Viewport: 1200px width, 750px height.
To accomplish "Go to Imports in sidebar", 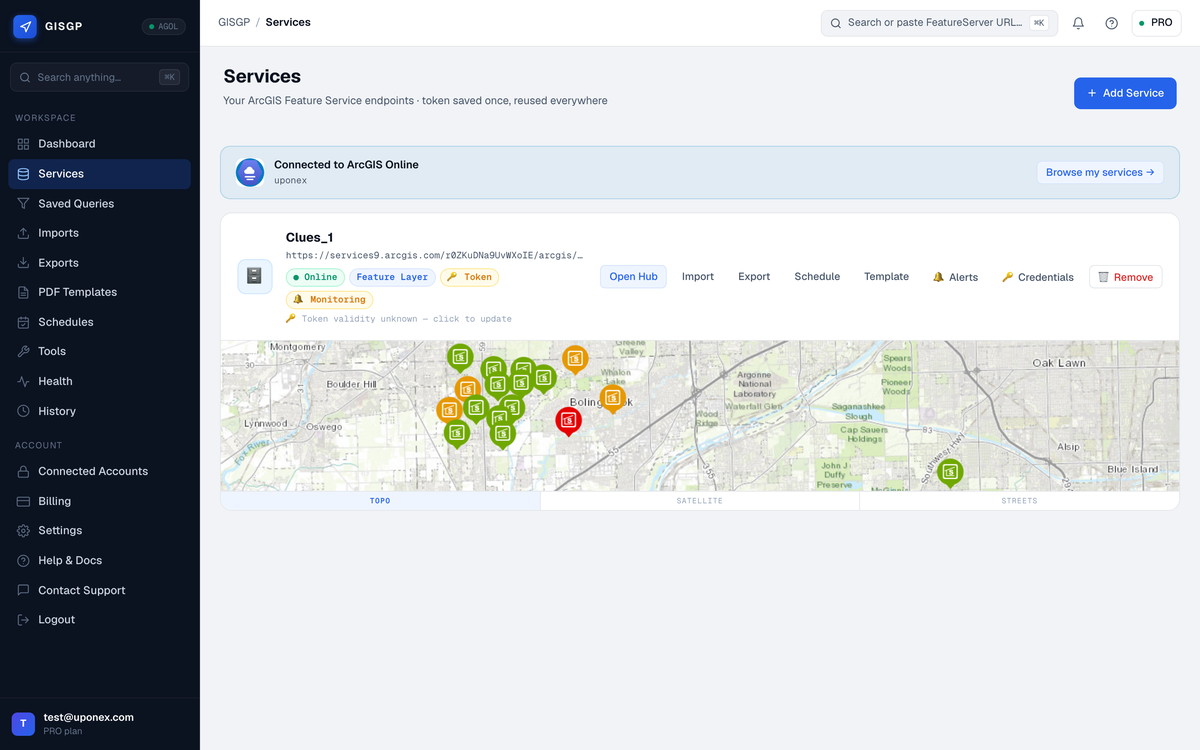I will (x=99, y=233).
